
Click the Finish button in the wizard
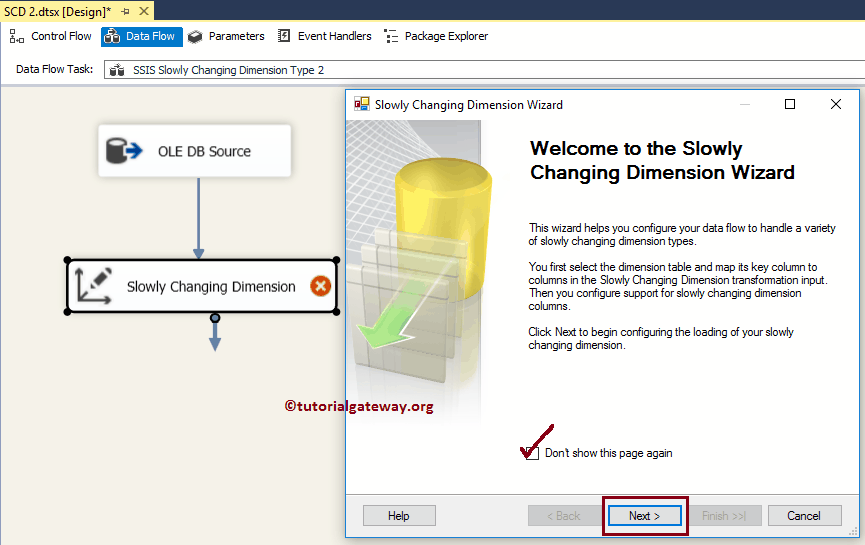click(x=724, y=516)
